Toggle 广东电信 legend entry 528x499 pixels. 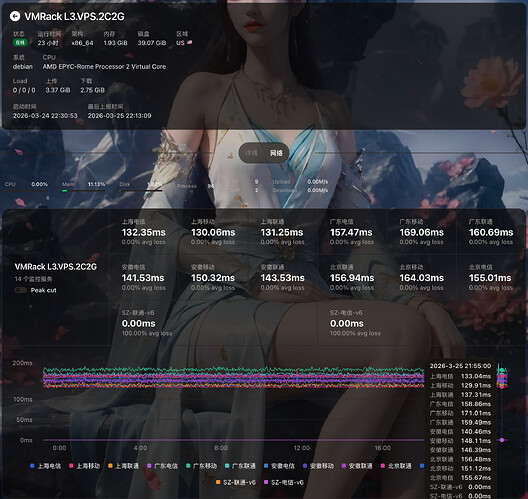[162, 466]
